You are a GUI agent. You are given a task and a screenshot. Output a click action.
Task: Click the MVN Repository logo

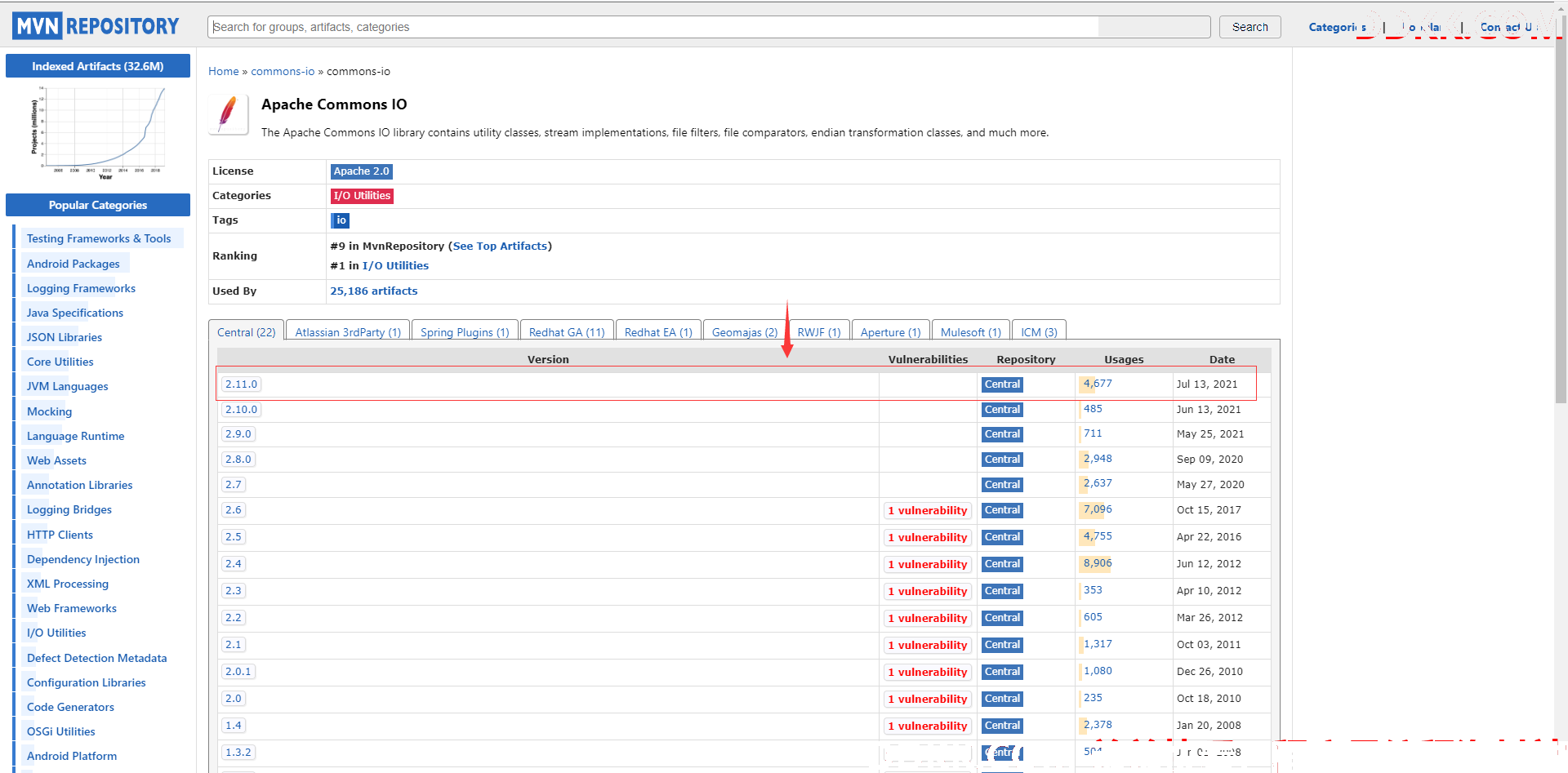tap(96, 26)
